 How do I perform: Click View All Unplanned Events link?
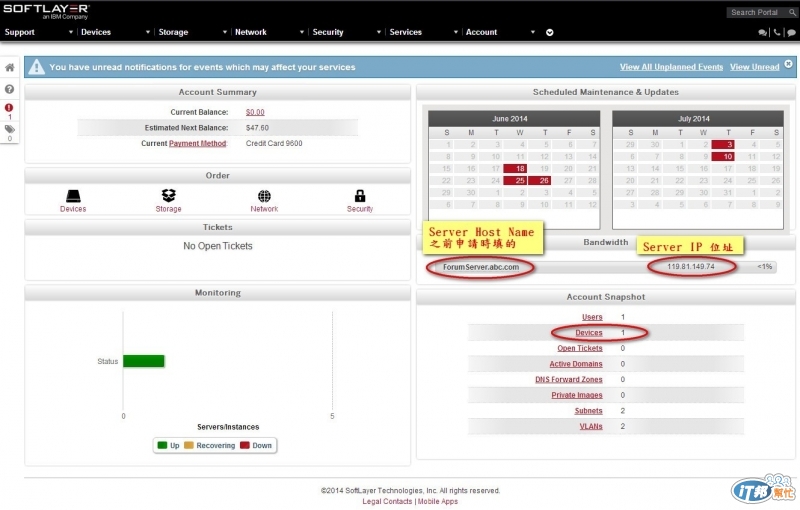671,67
